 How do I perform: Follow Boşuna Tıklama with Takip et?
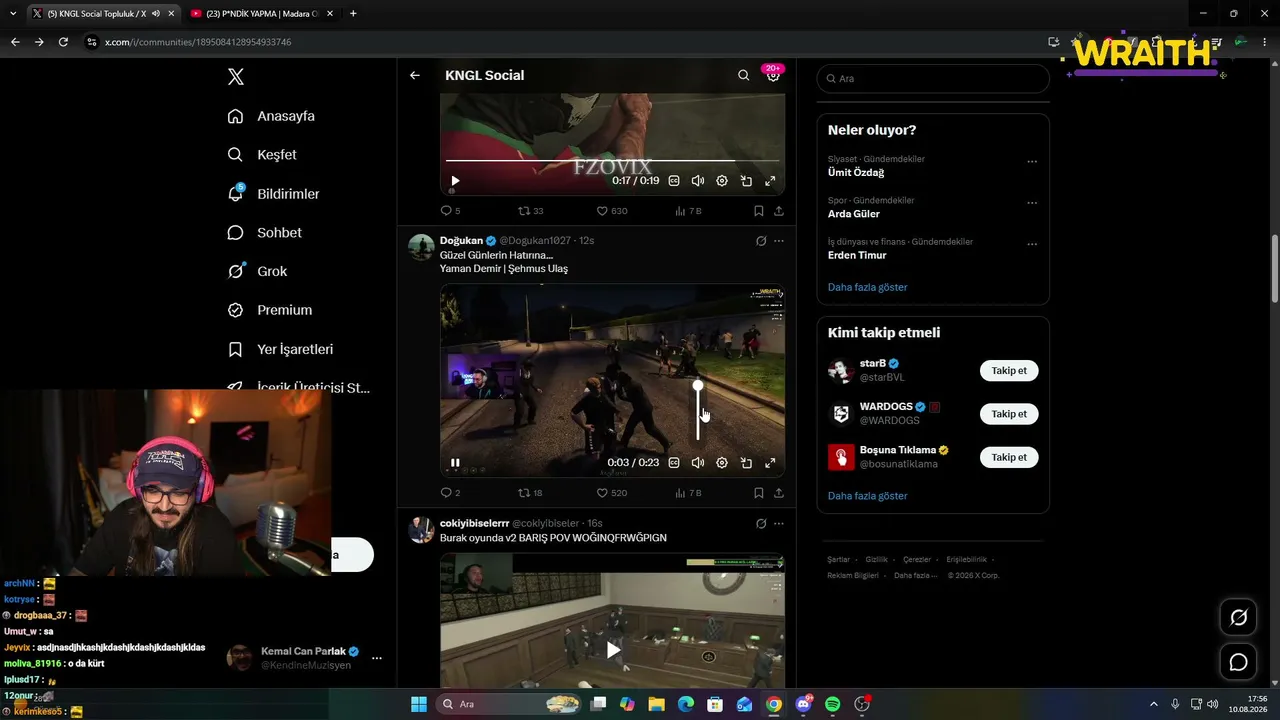pos(1009,457)
